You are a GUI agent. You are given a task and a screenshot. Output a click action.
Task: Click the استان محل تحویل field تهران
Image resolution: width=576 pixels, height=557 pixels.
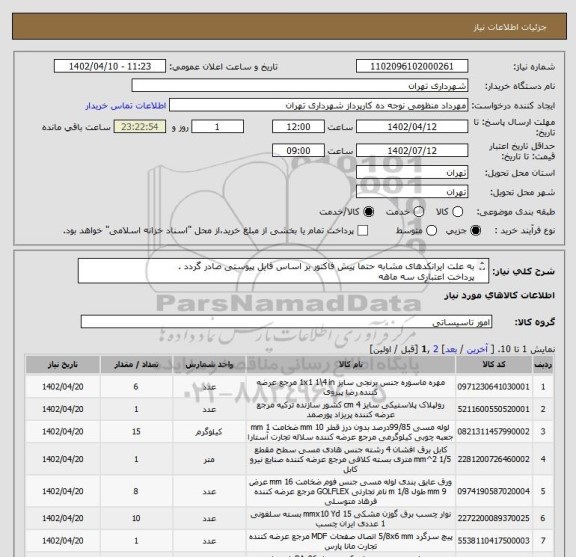[x=412, y=172]
